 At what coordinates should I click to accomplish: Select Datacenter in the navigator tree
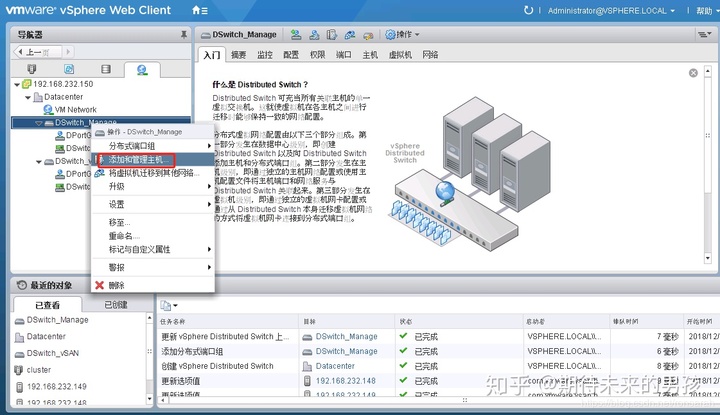[63, 97]
